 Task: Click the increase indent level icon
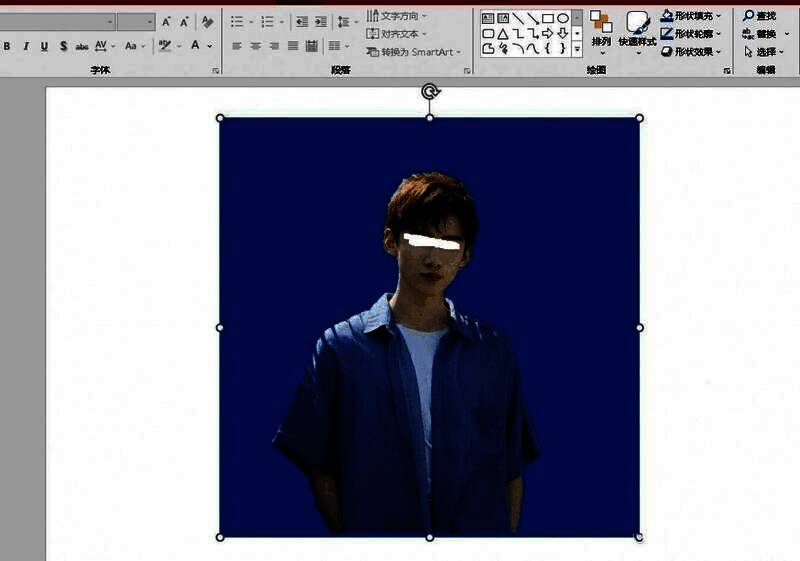[321, 21]
